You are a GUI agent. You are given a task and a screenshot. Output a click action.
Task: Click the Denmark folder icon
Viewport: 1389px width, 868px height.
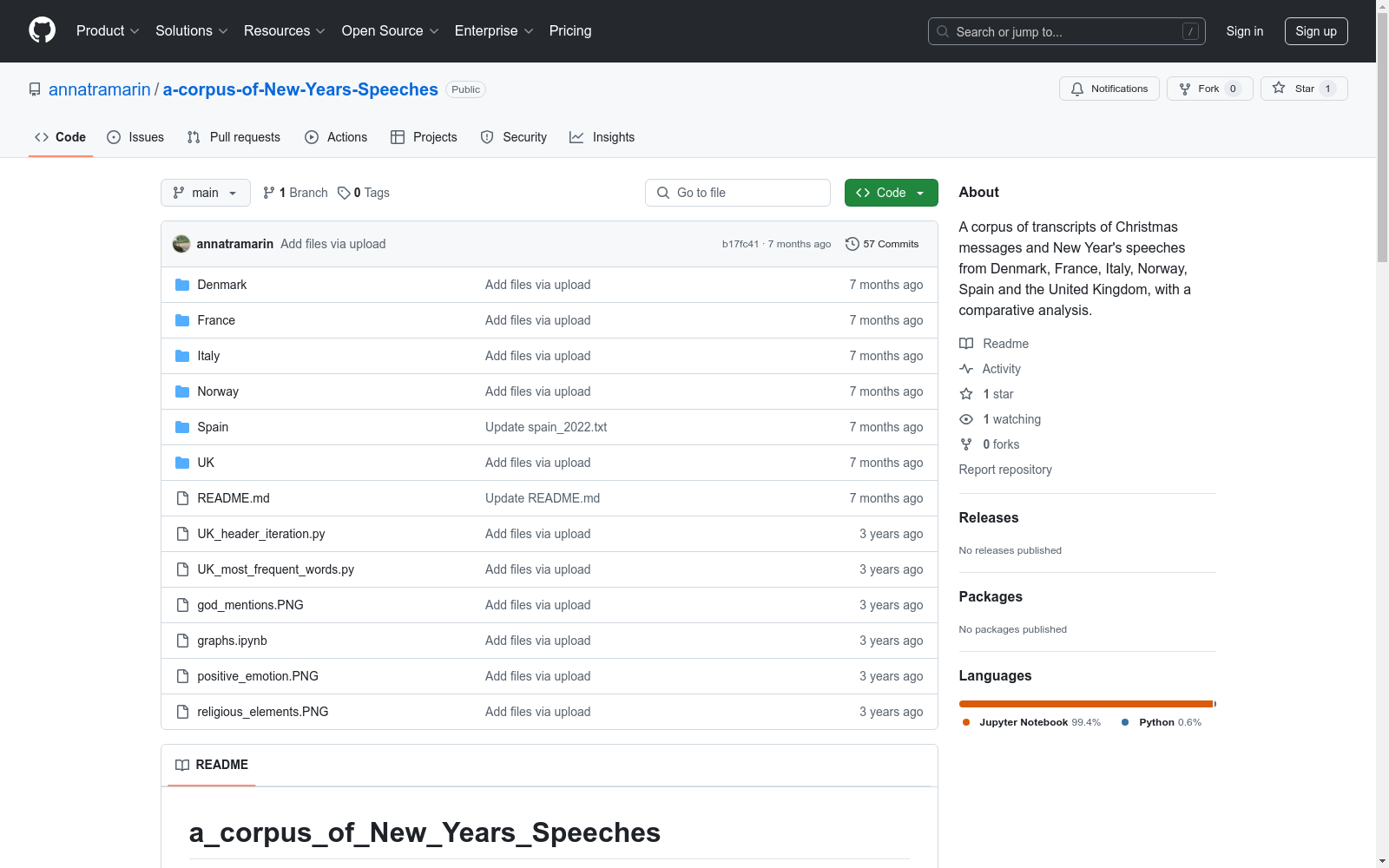pos(182,285)
